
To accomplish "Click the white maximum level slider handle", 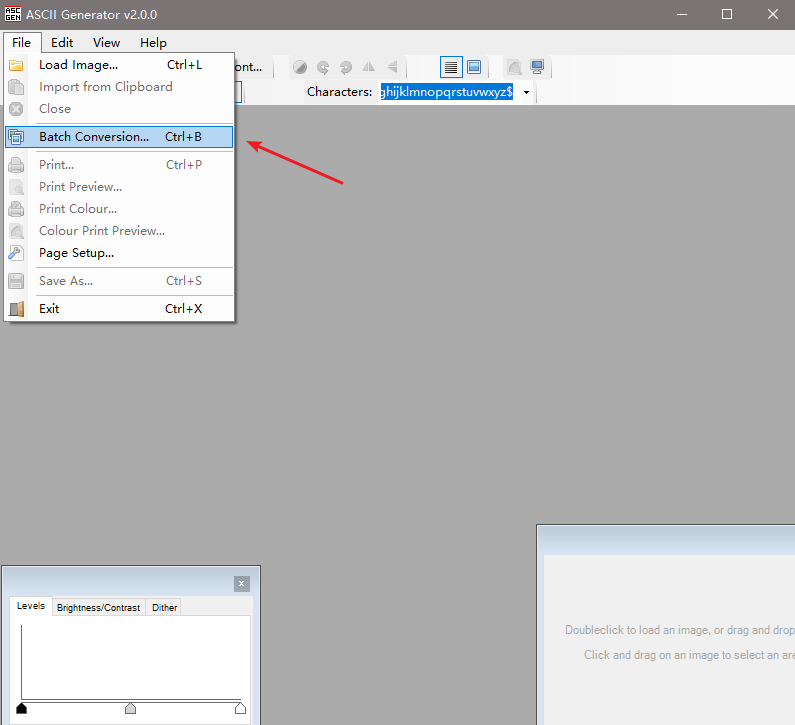I will (x=240, y=708).
